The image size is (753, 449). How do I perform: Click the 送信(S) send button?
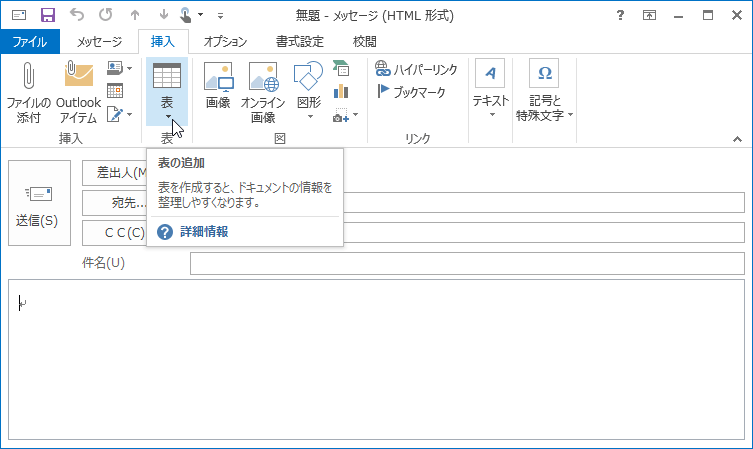pyautogui.click(x=39, y=203)
